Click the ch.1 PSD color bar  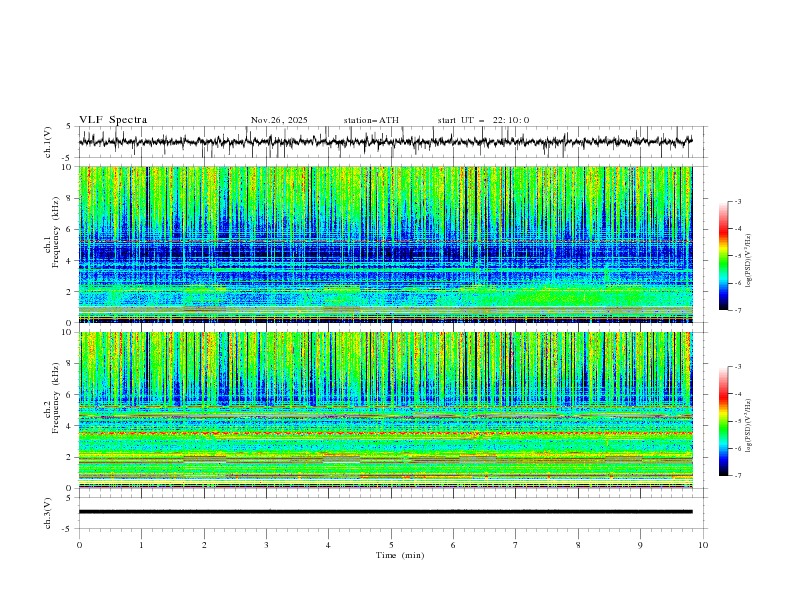[723, 256]
